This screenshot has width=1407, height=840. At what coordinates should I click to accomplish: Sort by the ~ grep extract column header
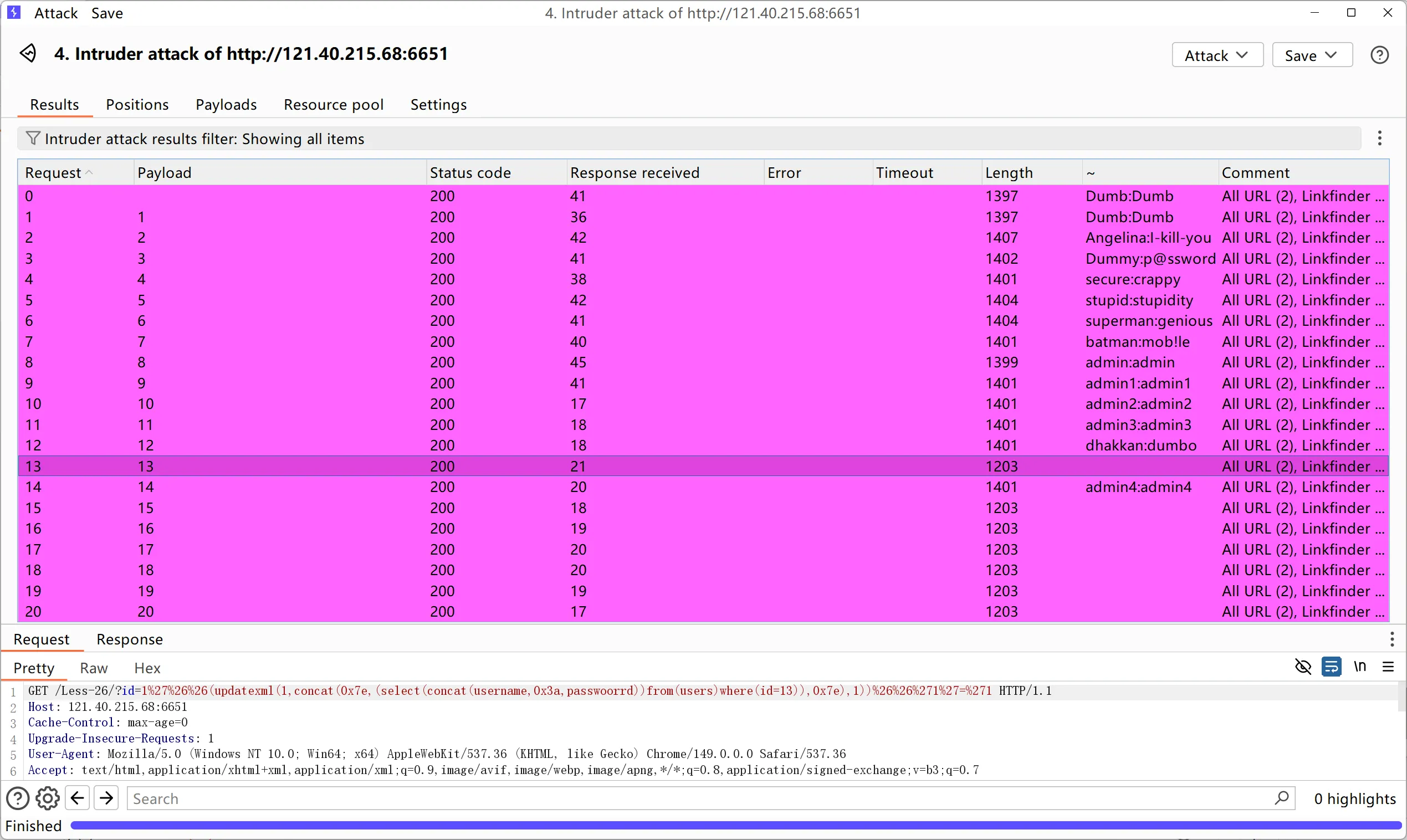pos(1149,173)
